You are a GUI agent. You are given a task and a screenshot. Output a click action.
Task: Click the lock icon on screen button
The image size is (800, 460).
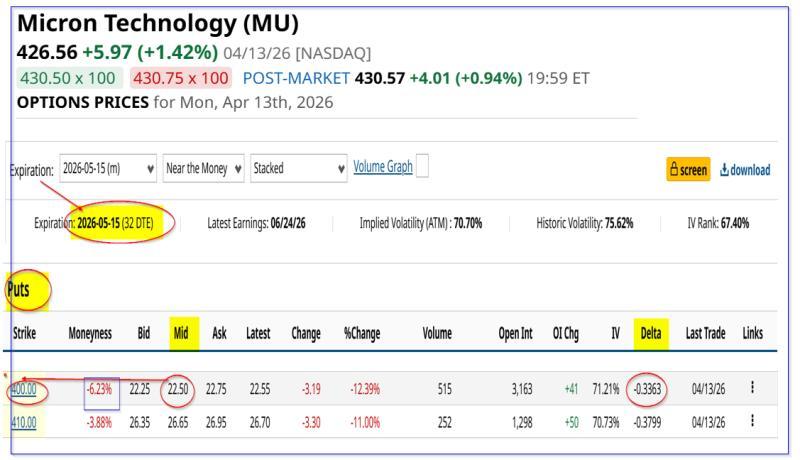pyautogui.click(x=675, y=170)
